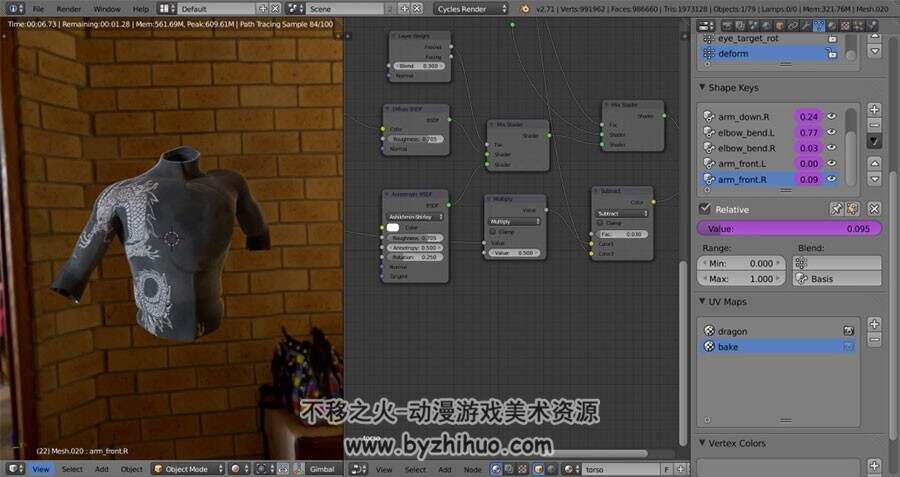
Task: Open Subtract blend type dropdown in MixRGB node
Action: pos(622,214)
